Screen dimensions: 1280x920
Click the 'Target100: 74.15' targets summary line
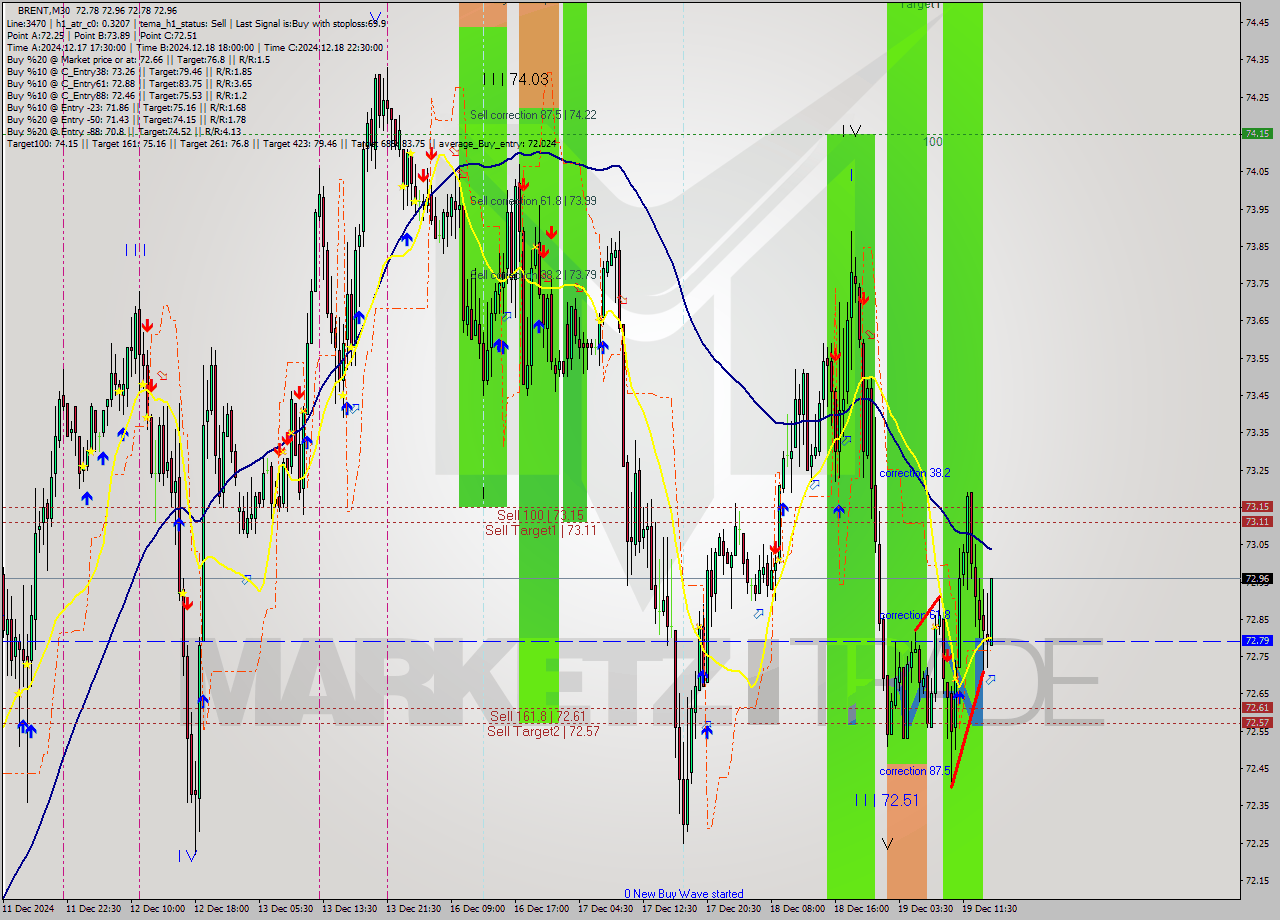tap(281, 144)
